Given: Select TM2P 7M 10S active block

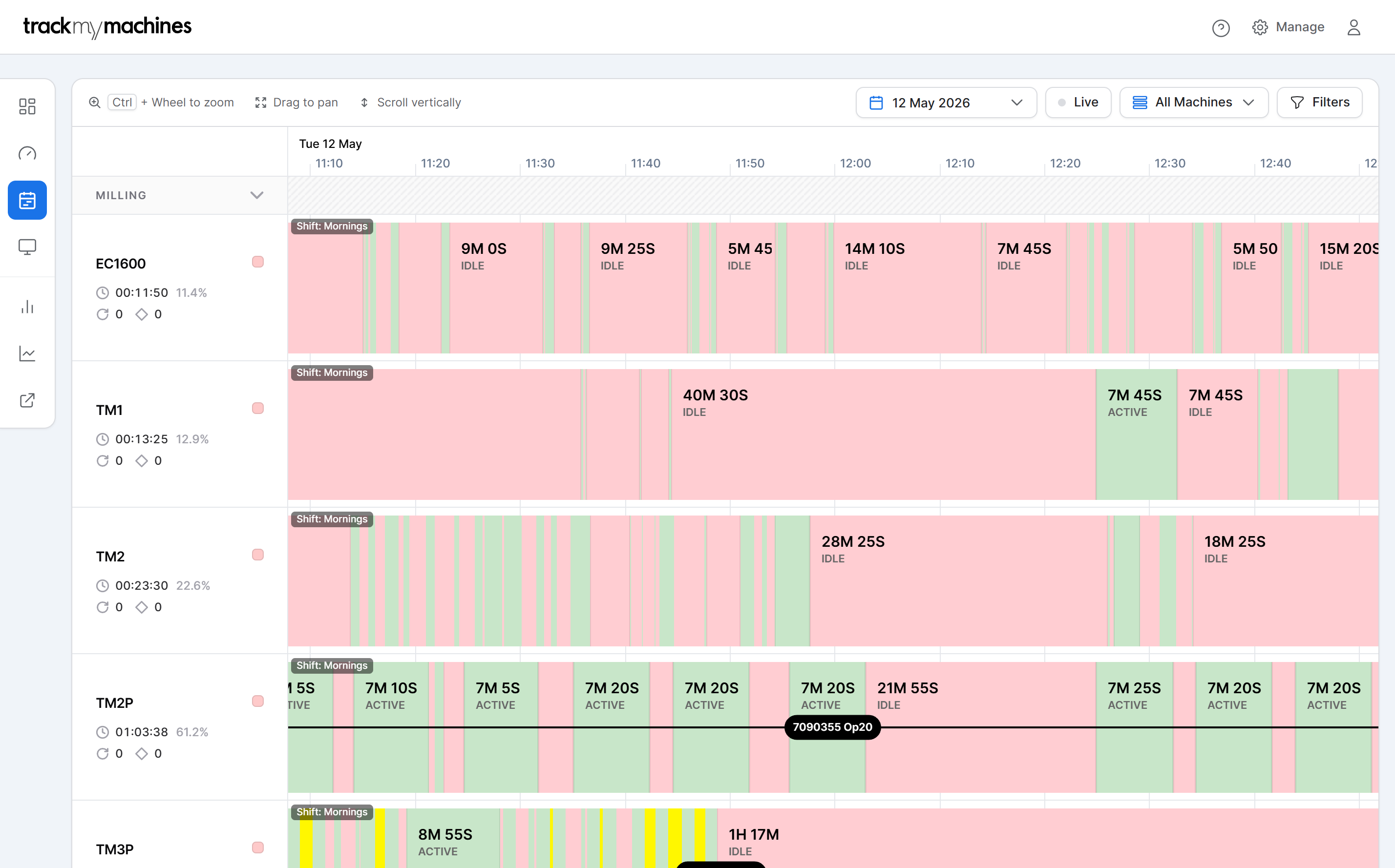Looking at the screenshot, I should click(x=391, y=727).
